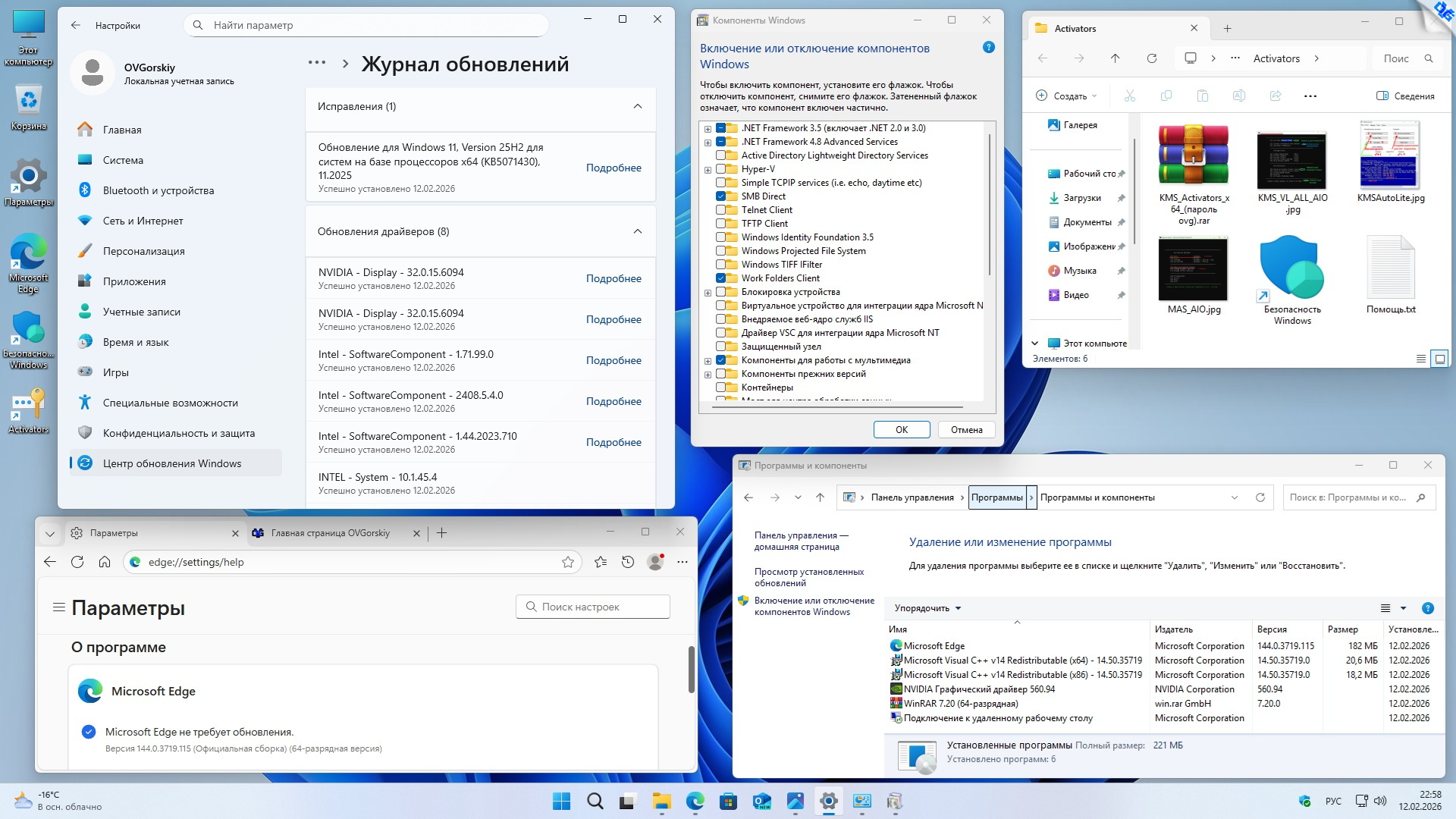Click Подробнее link for KB5071430 update
The height and width of the screenshot is (819, 1456).
(613, 168)
